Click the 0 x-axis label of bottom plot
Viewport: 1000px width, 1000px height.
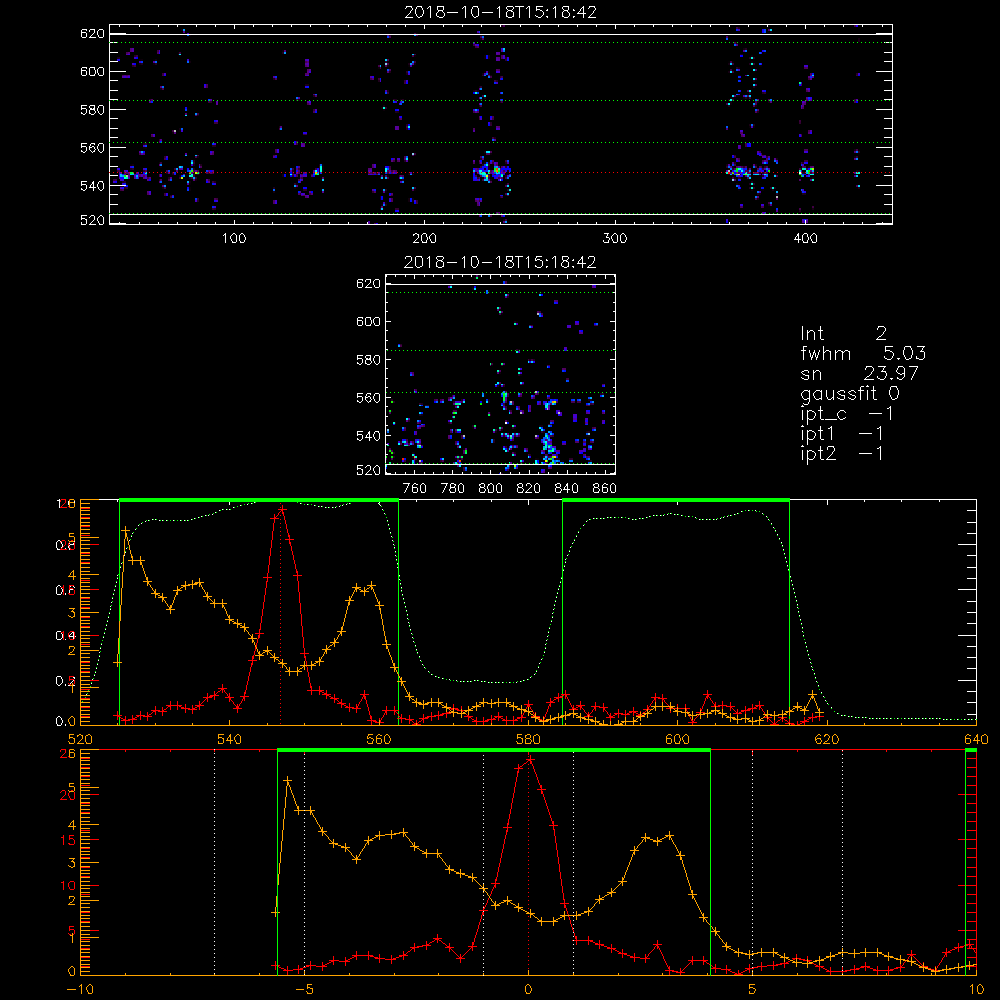click(x=528, y=990)
